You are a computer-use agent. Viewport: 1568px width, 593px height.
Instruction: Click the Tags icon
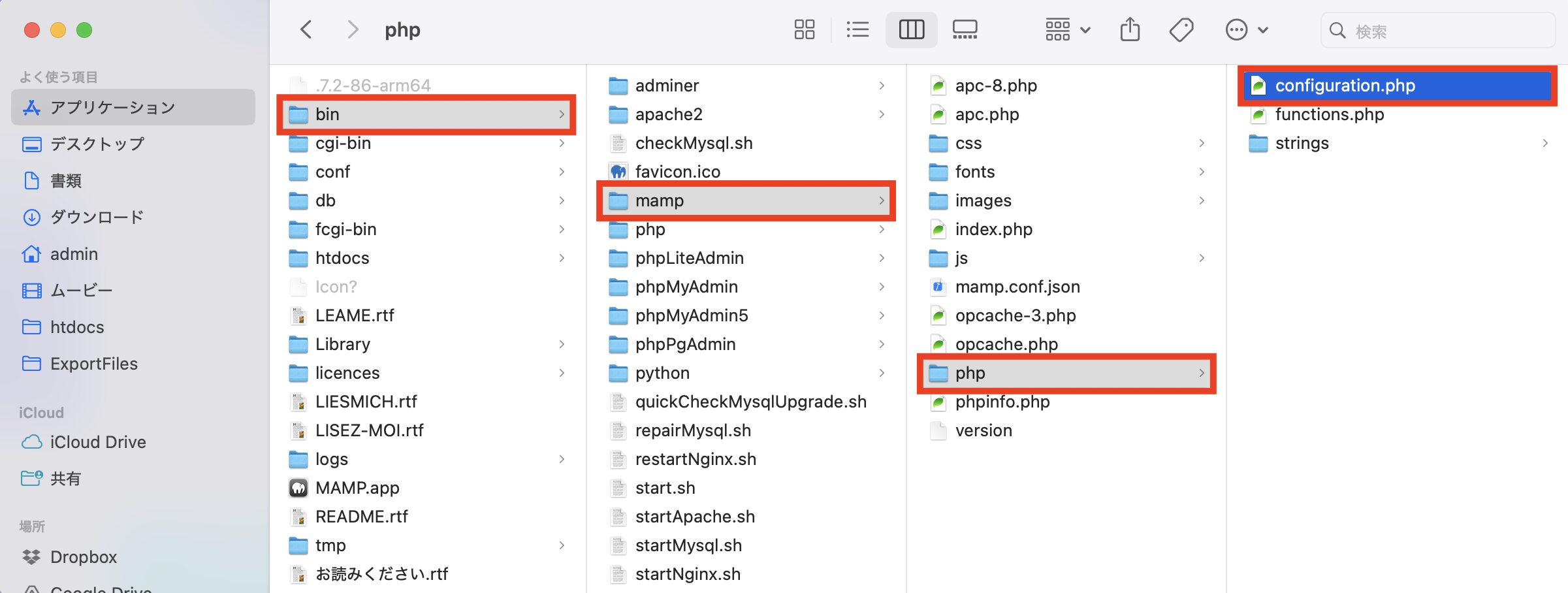(x=1181, y=29)
